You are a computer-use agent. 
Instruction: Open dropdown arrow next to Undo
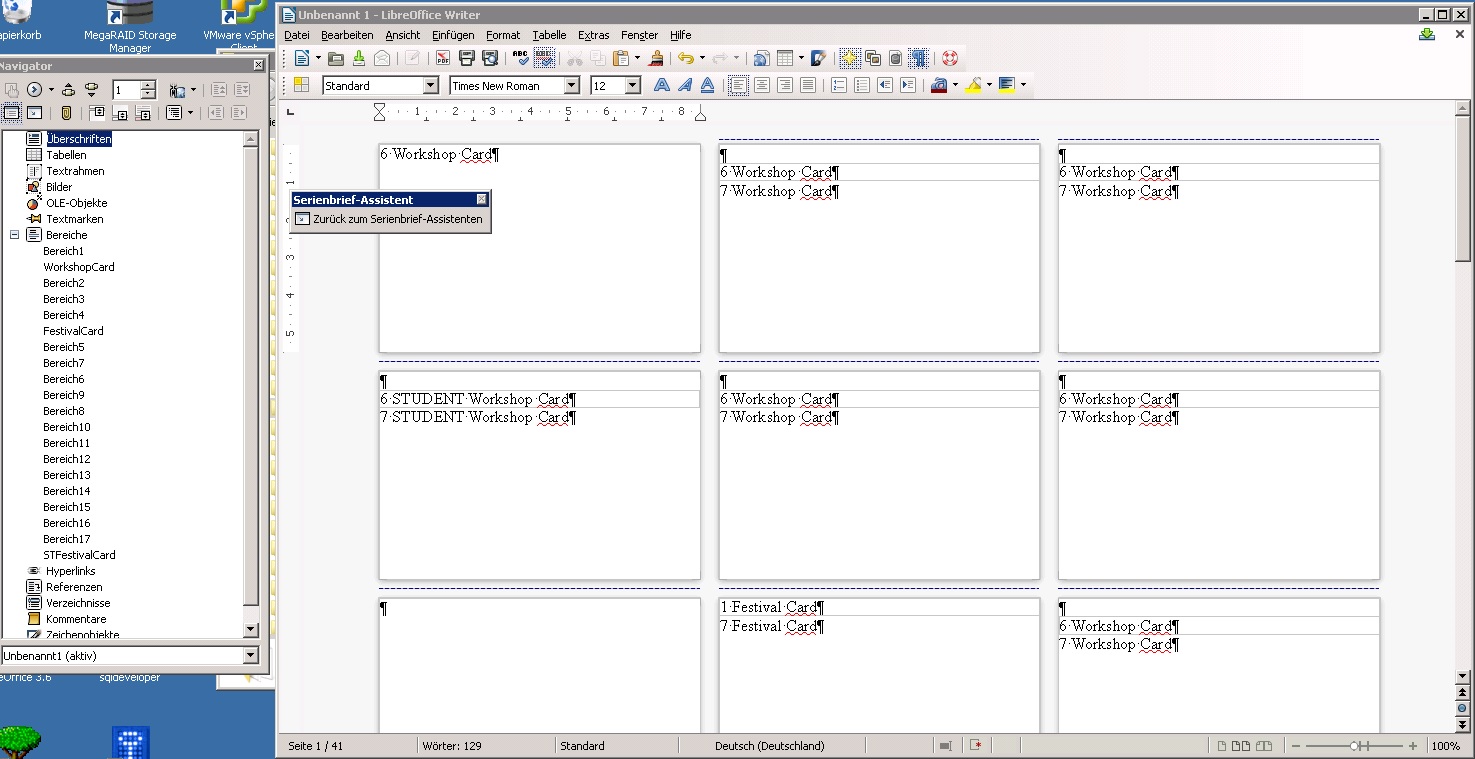point(702,58)
